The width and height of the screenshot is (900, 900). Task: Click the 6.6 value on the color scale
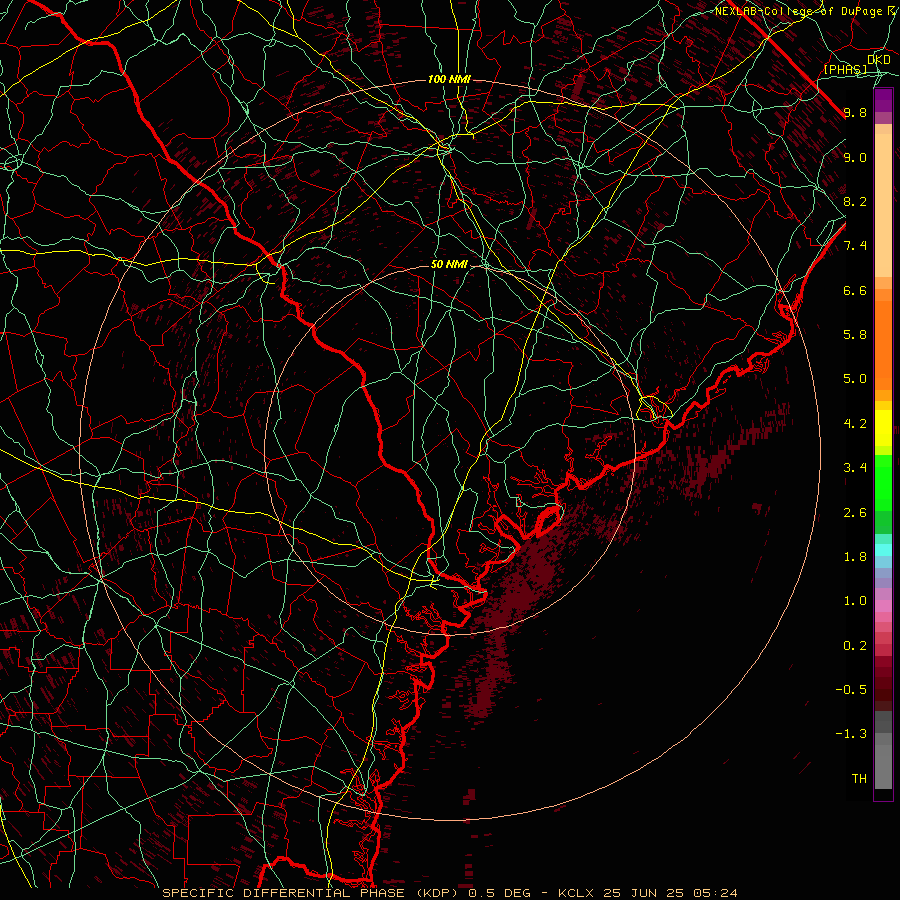(x=855, y=290)
